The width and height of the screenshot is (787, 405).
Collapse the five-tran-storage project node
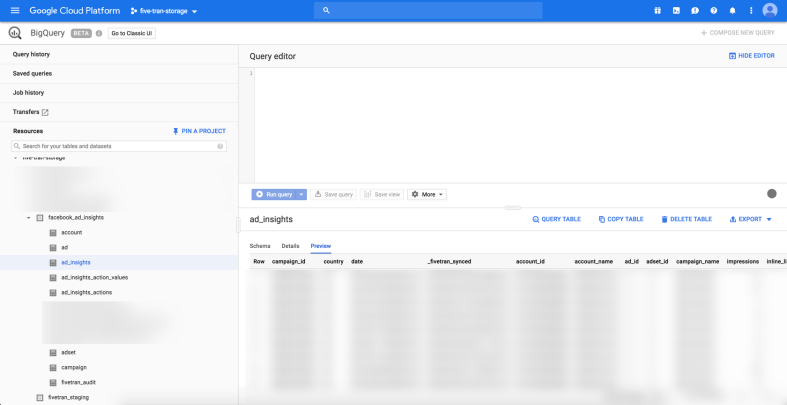click(16, 158)
